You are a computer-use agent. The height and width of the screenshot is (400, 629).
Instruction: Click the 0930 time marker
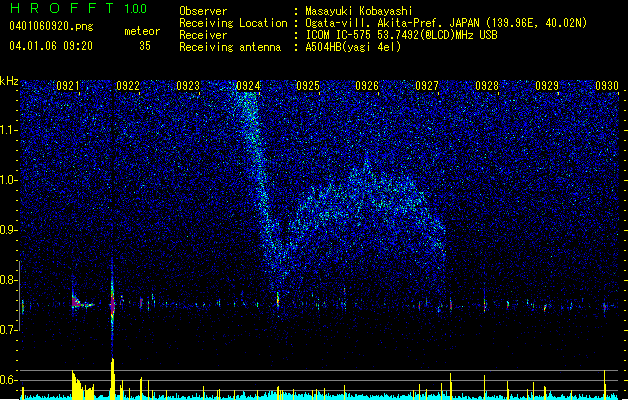click(x=607, y=86)
